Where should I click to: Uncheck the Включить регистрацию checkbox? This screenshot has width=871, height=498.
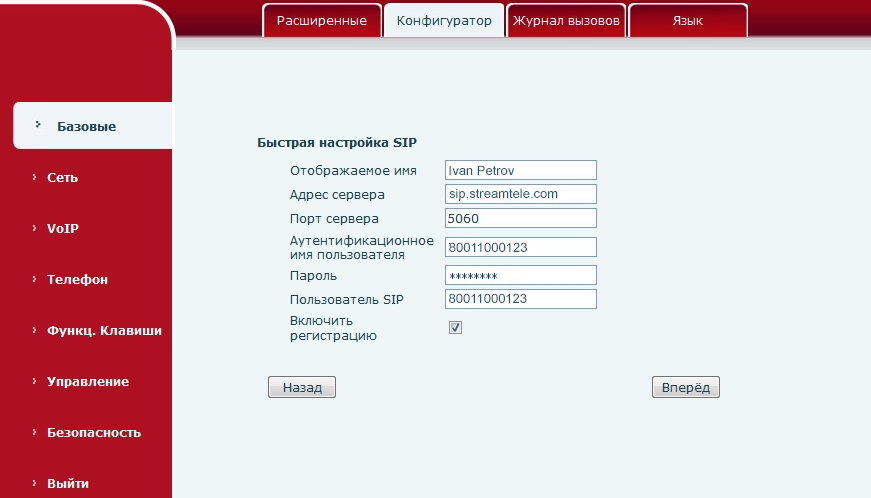[455, 327]
